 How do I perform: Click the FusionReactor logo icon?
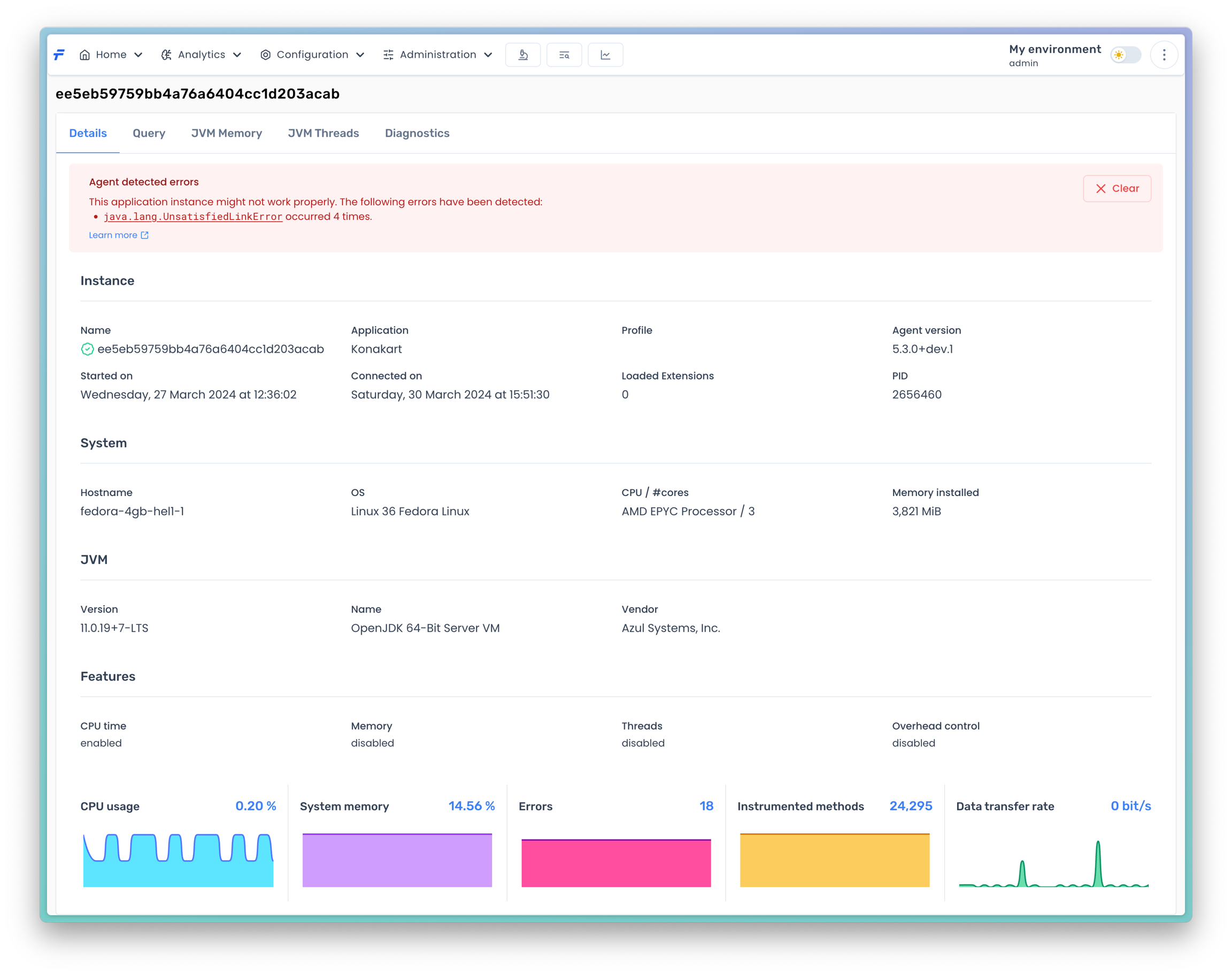tap(59, 55)
